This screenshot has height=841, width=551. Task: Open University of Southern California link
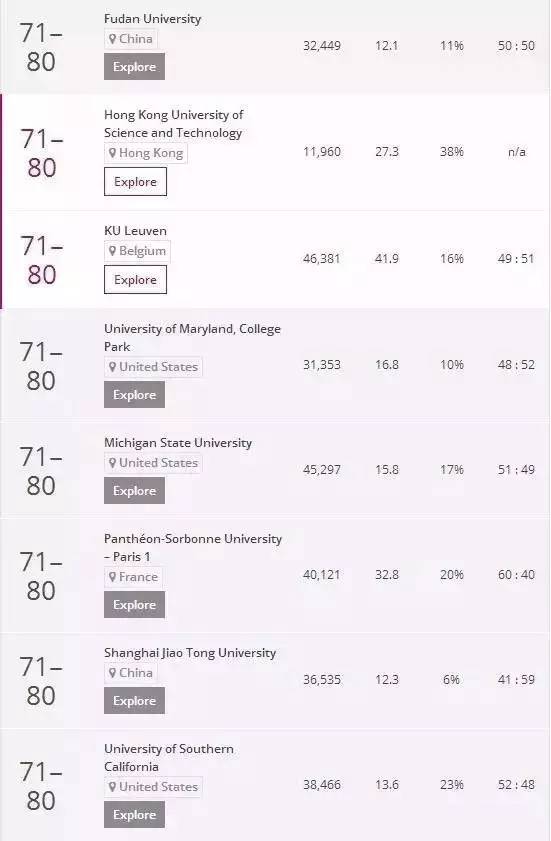(x=168, y=757)
